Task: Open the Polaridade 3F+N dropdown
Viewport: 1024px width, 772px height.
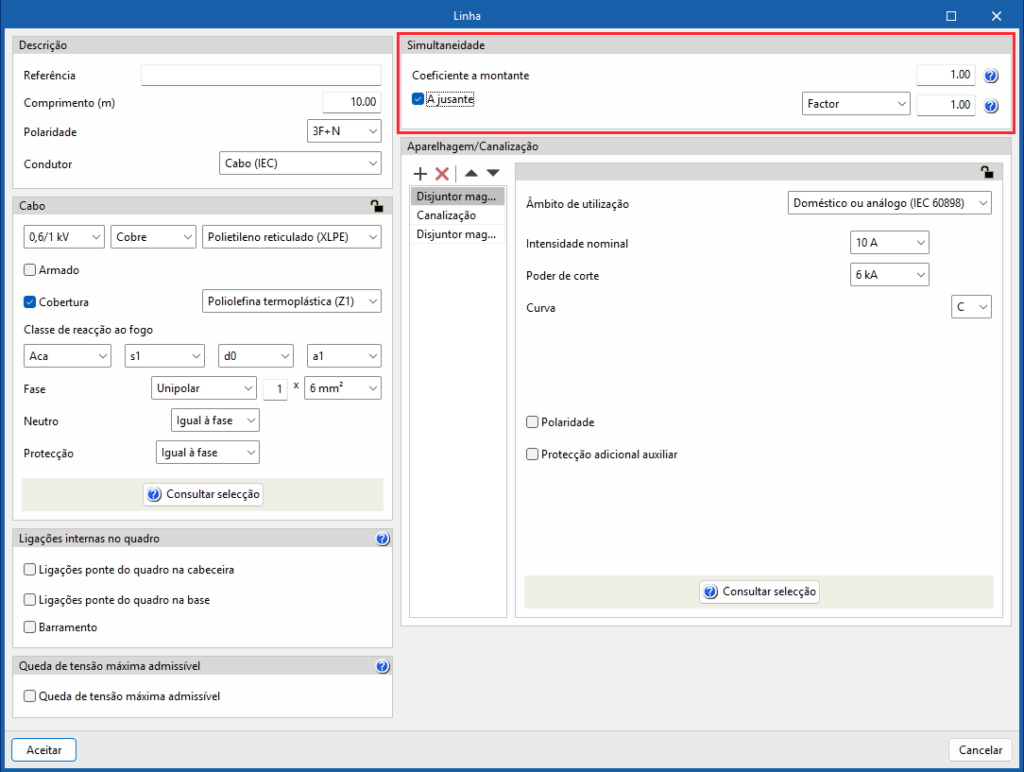Action: (344, 131)
